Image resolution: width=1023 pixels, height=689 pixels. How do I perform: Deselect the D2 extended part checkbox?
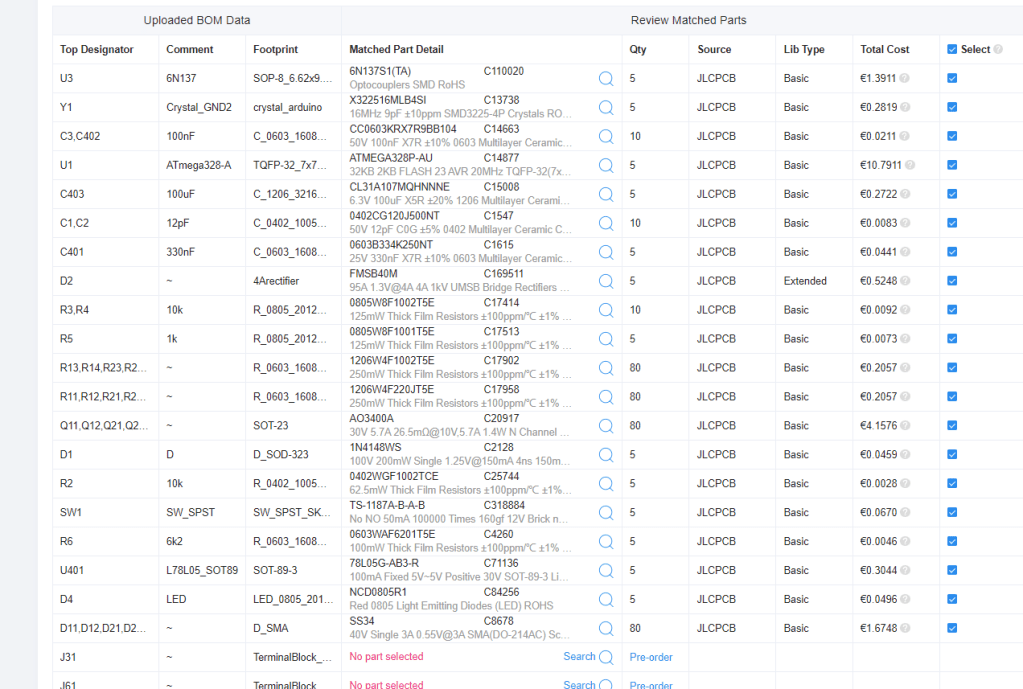951,281
